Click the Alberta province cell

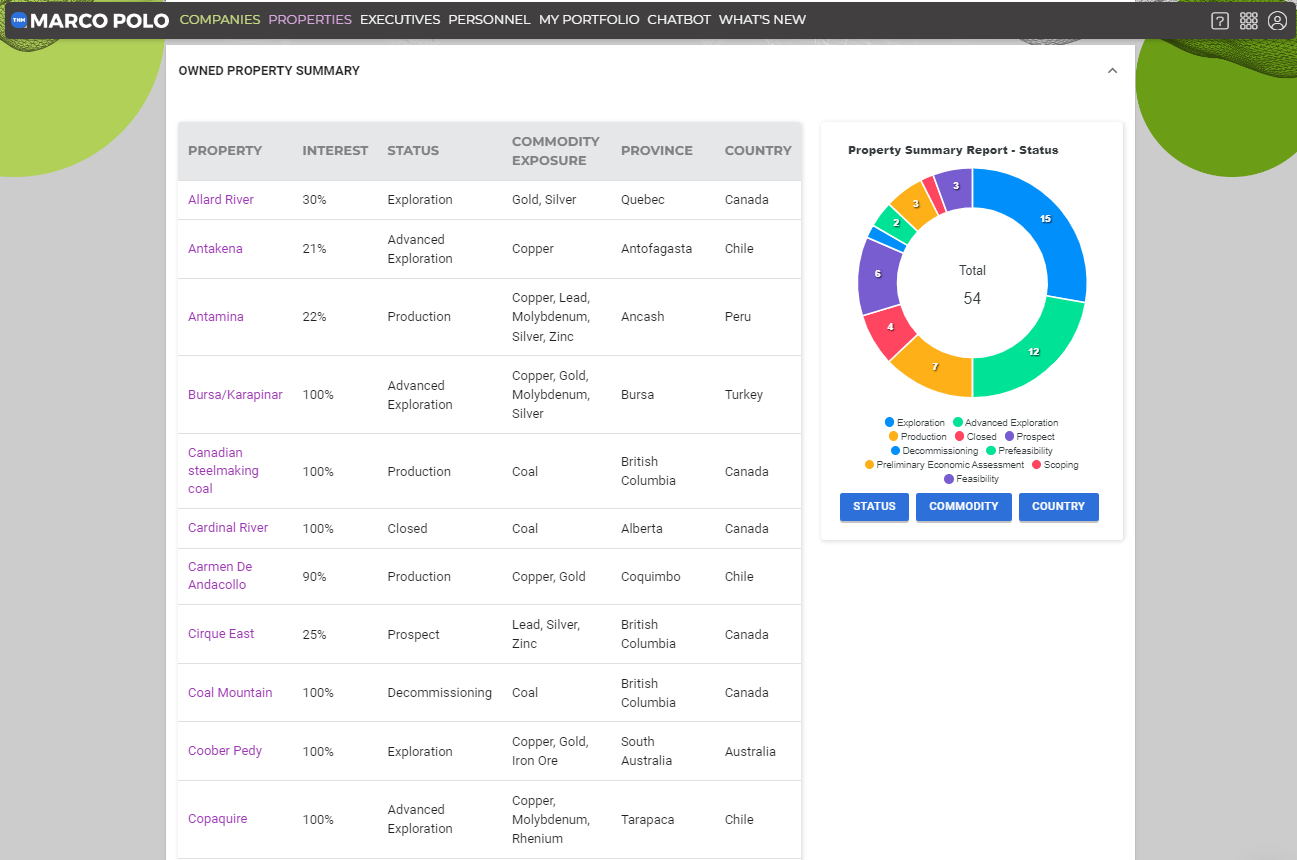click(642, 529)
